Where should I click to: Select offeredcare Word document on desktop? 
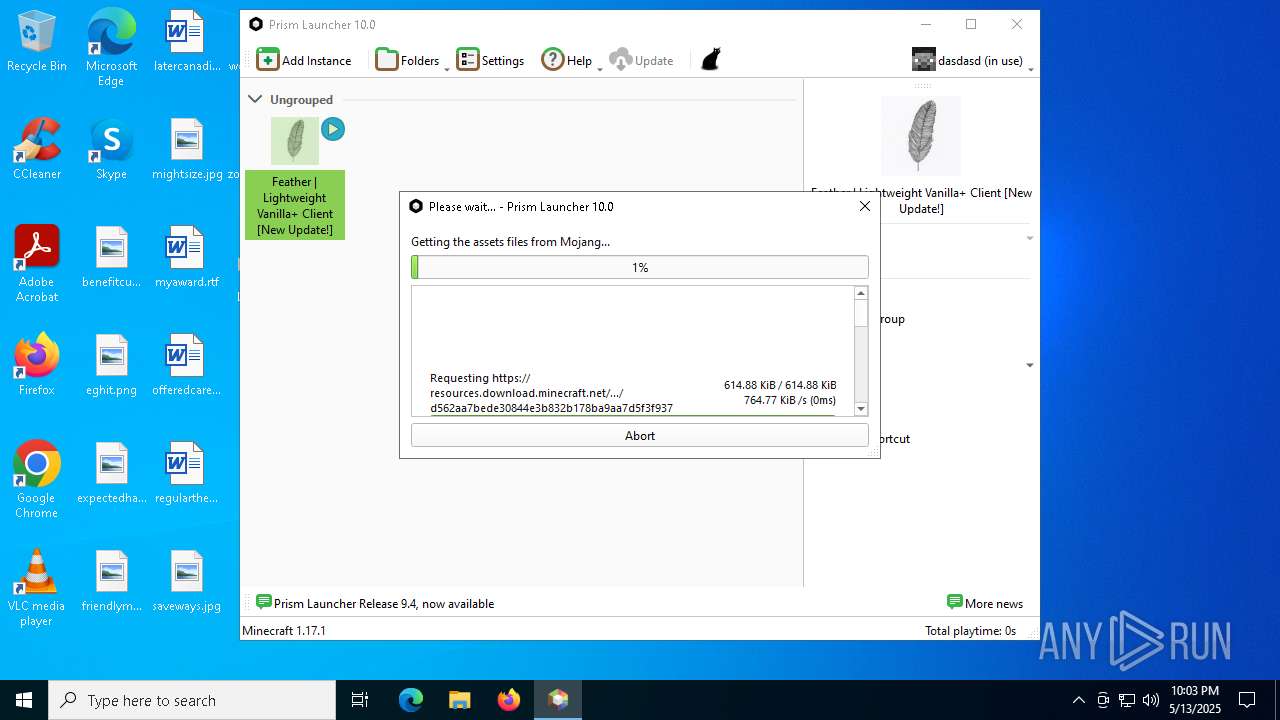click(x=186, y=365)
